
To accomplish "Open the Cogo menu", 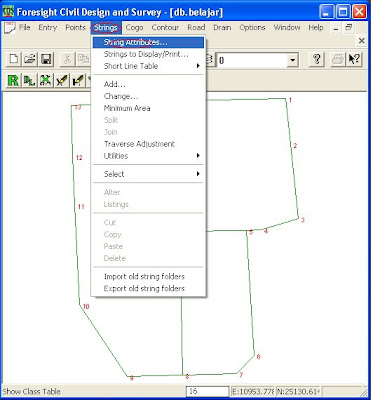I will (x=134, y=27).
